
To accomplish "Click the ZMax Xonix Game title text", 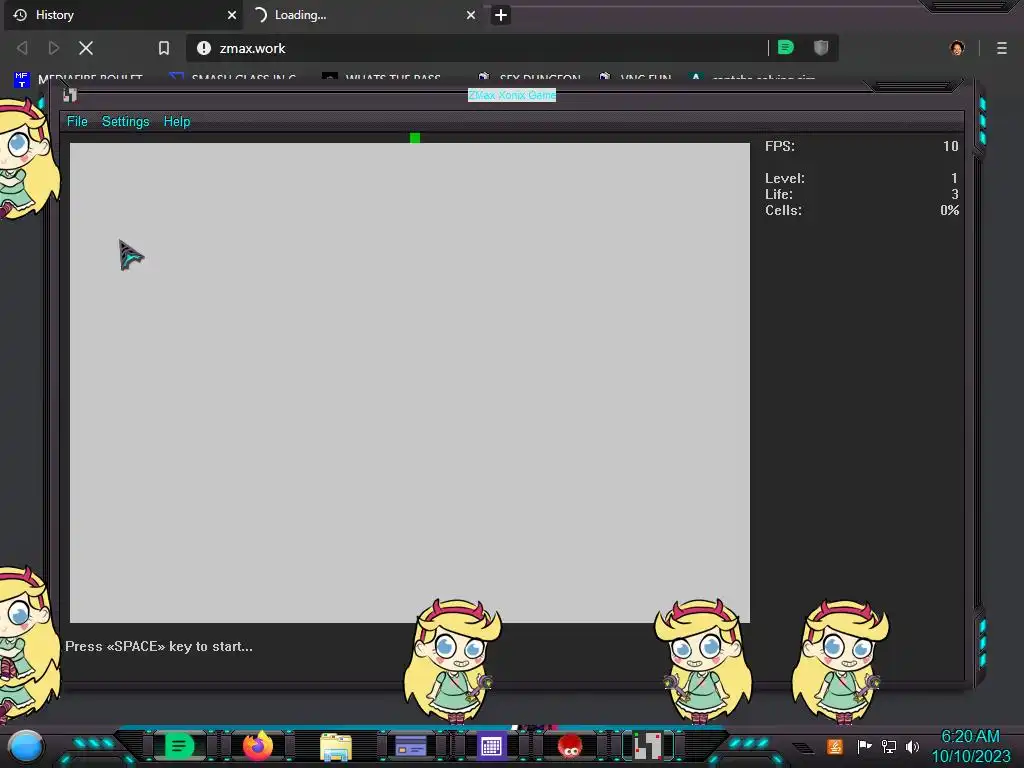I will pos(512,95).
